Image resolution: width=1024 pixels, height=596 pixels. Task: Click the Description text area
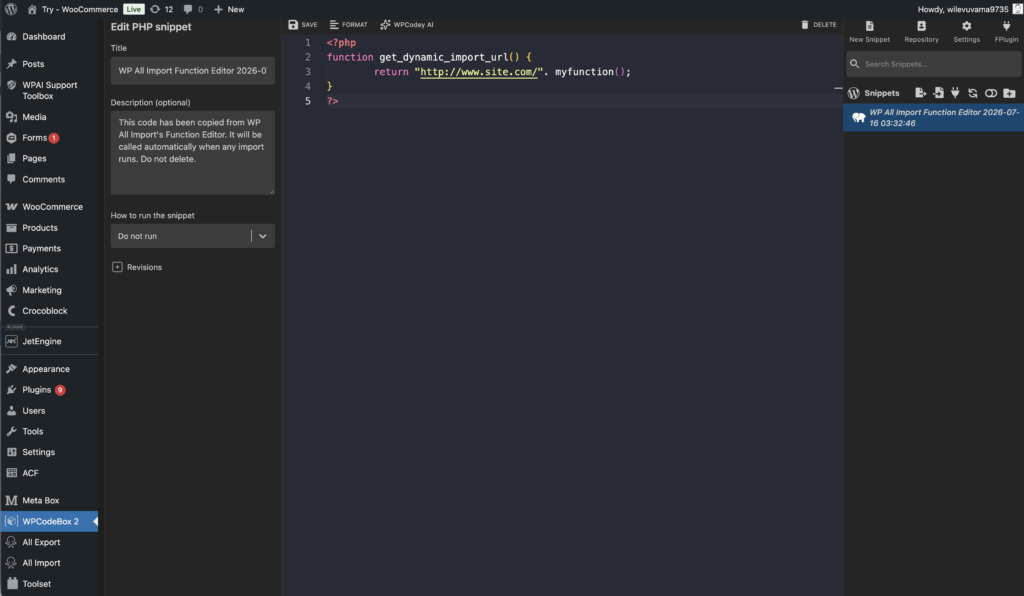click(193, 153)
